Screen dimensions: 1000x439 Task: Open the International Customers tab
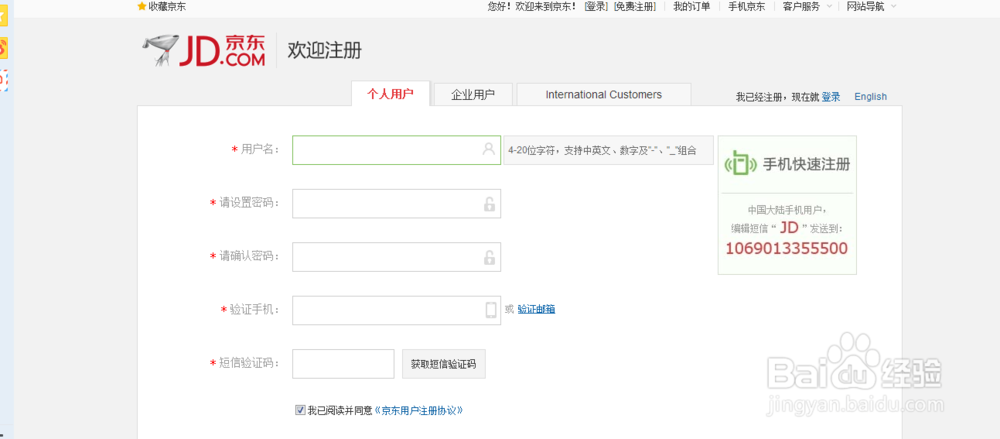click(603, 94)
